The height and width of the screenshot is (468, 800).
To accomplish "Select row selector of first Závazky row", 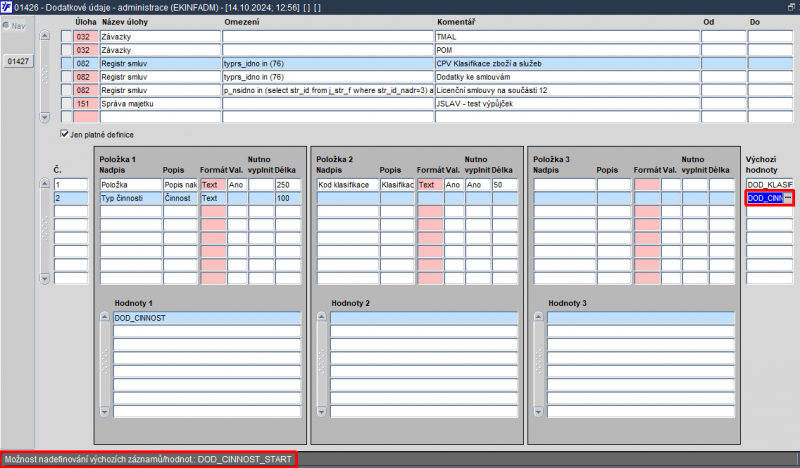I will [66, 36].
